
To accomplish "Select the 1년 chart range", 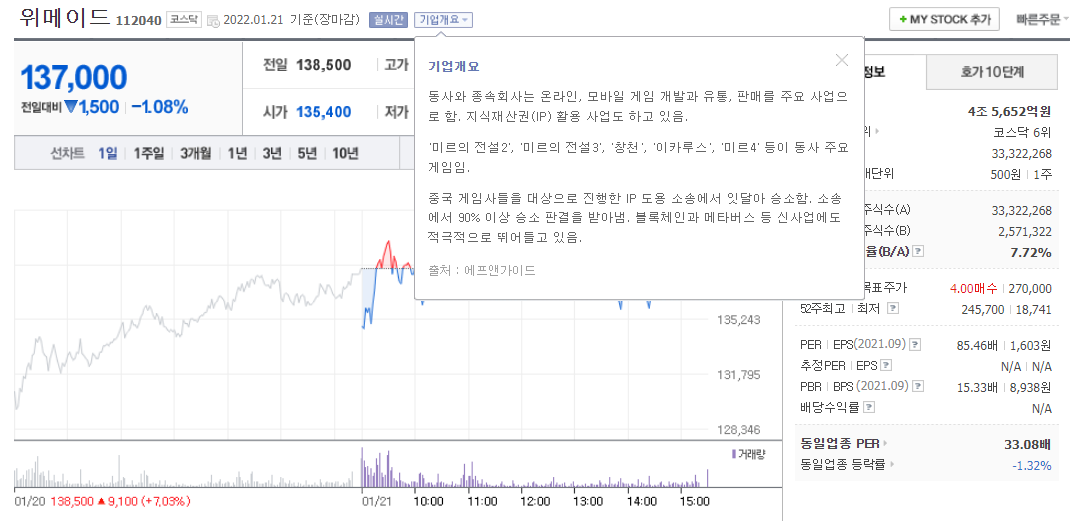I will 237,153.
